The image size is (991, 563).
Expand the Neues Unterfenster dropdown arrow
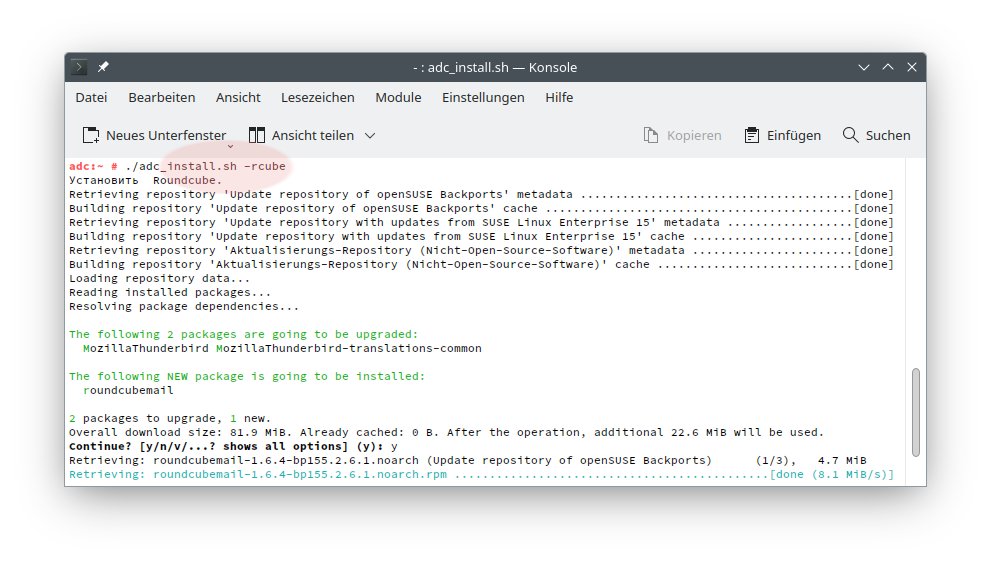click(x=230, y=146)
